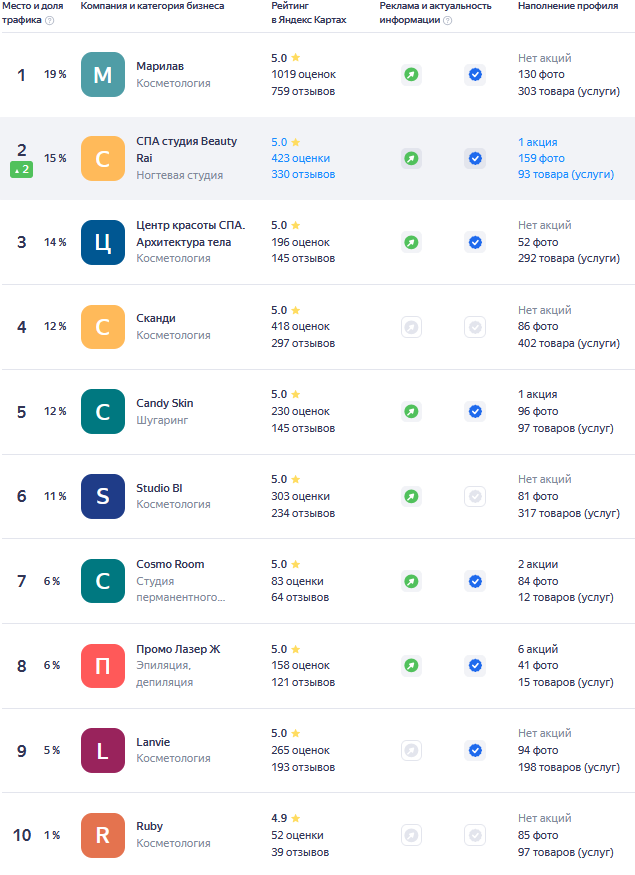Viewport: 635px width, 875px height.
Task: Click the company name 'Сканди'
Action: 156,318
